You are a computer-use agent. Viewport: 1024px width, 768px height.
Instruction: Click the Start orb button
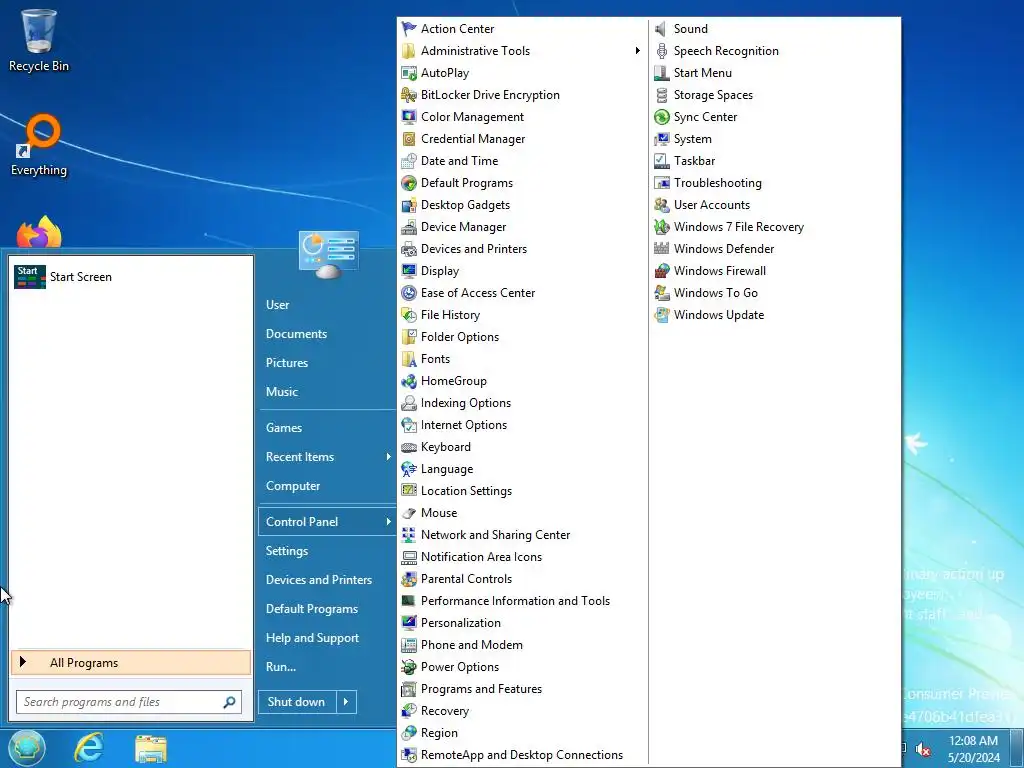pyautogui.click(x=27, y=748)
